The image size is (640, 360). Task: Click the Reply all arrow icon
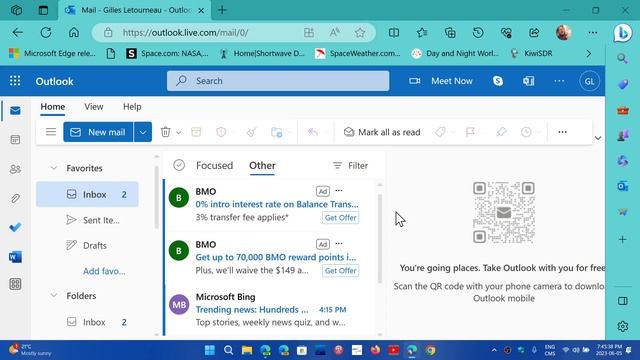313,132
